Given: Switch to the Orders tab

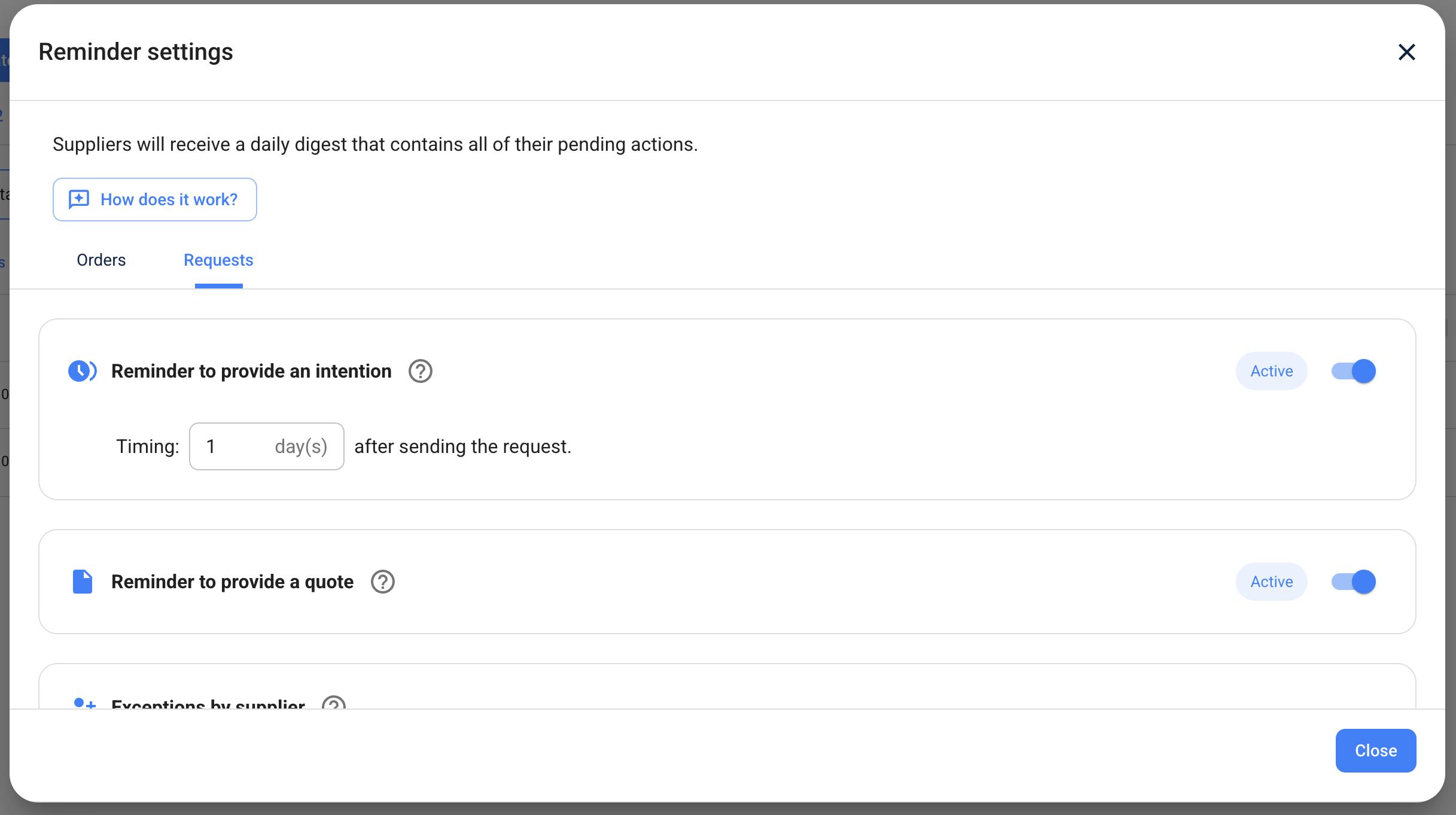Looking at the screenshot, I should [101, 260].
